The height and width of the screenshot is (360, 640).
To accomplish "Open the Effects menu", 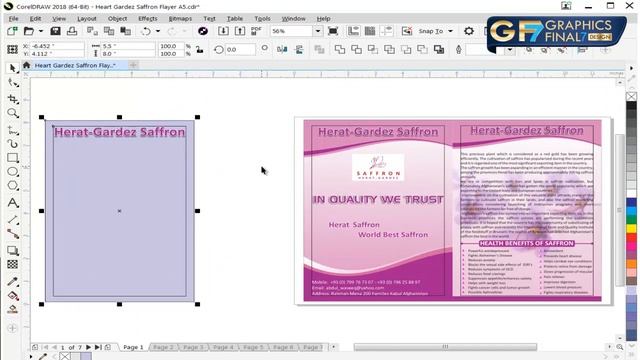I will coord(147,18).
